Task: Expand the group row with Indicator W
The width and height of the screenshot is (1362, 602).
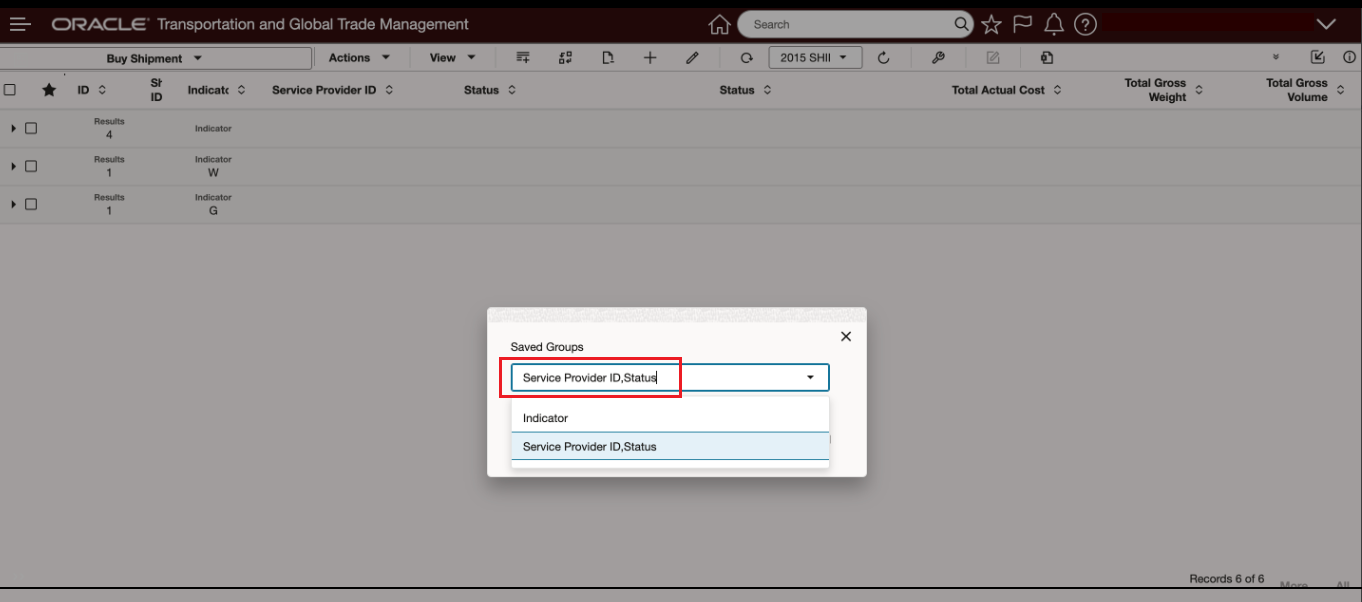Action: 13,166
